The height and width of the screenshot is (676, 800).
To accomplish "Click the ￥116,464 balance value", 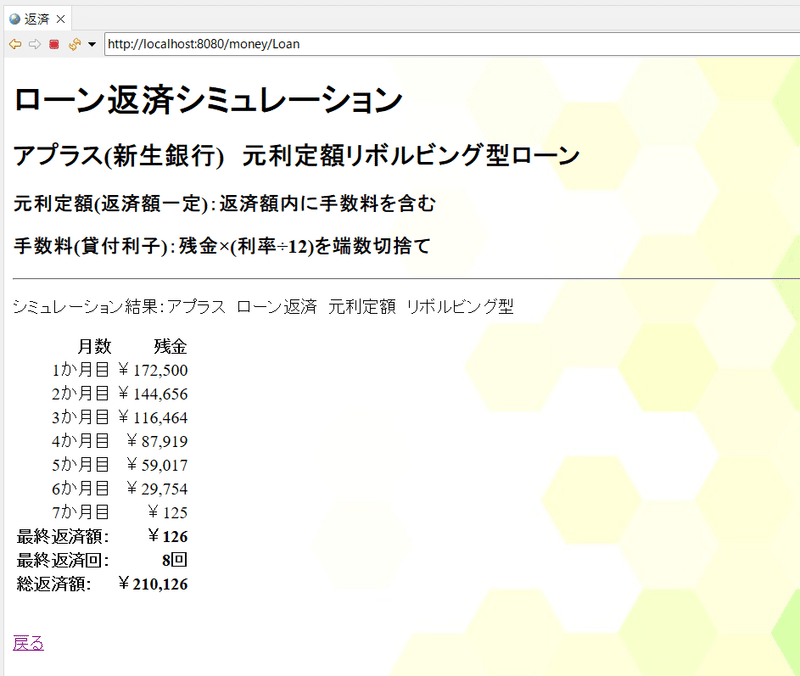I will tap(152, 417).
